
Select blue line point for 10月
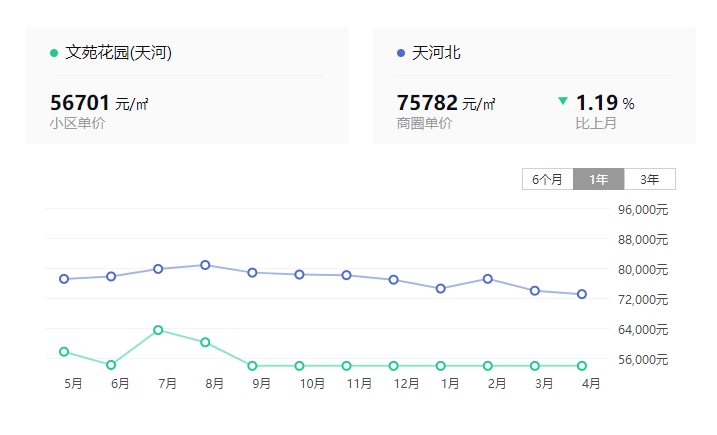pos(300,274)
